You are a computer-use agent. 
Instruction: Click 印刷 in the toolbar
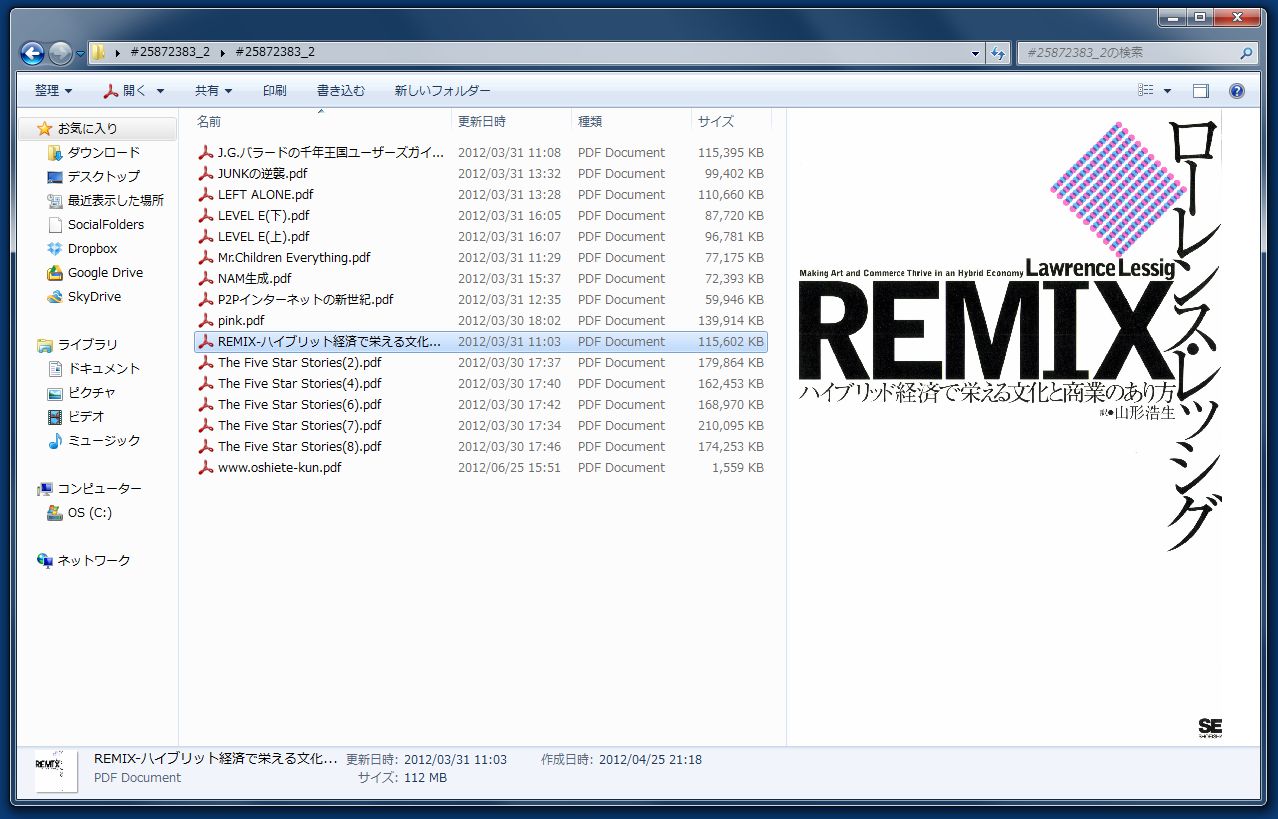tap(275, 90)
